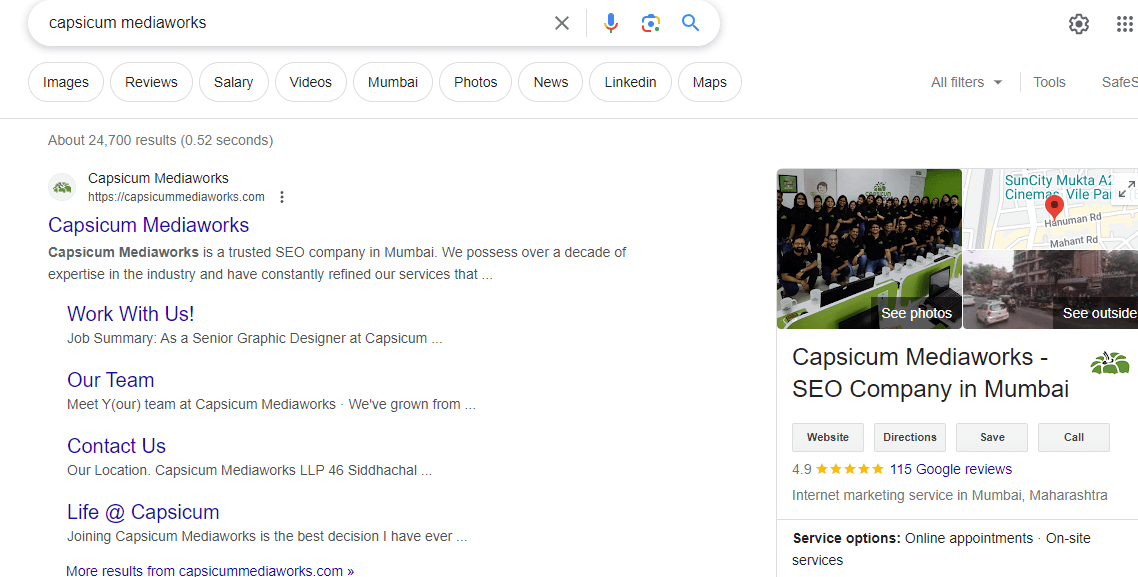Open search Tools
1138x577 pixels.
1049,82
